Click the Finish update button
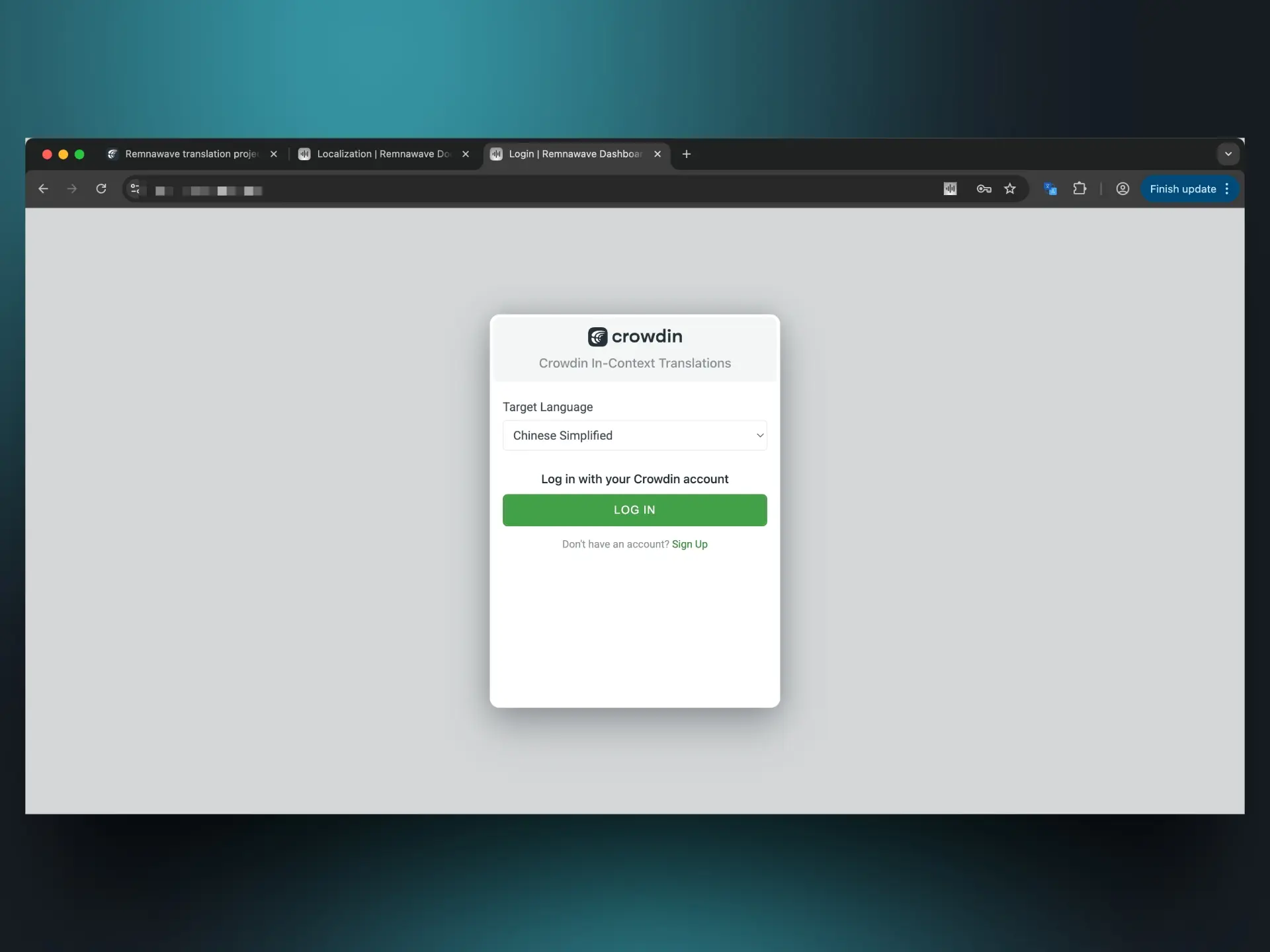The width and height of the screenshot is (1270, 952). click(x=1182, y=189)
